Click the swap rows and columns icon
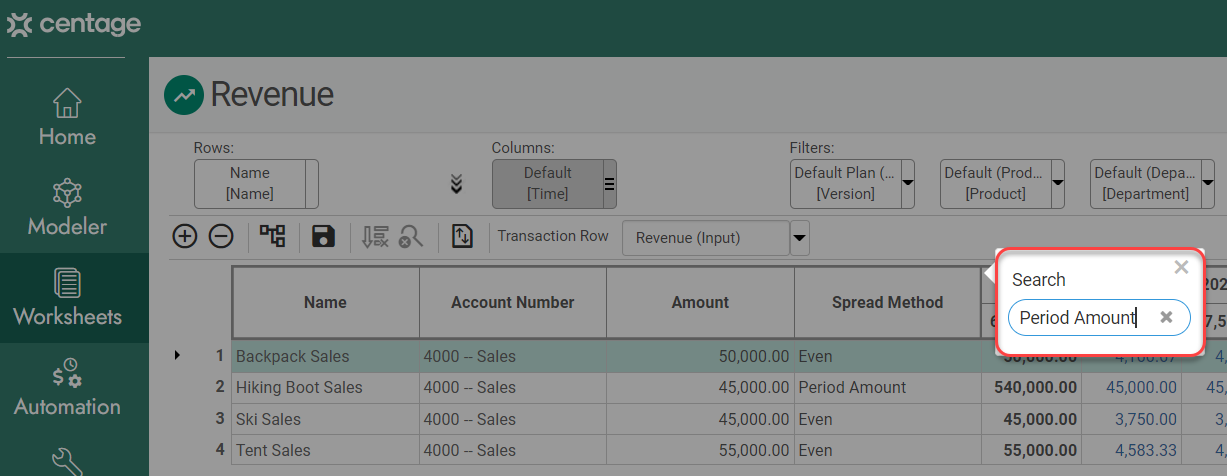 tap(462, 236)
